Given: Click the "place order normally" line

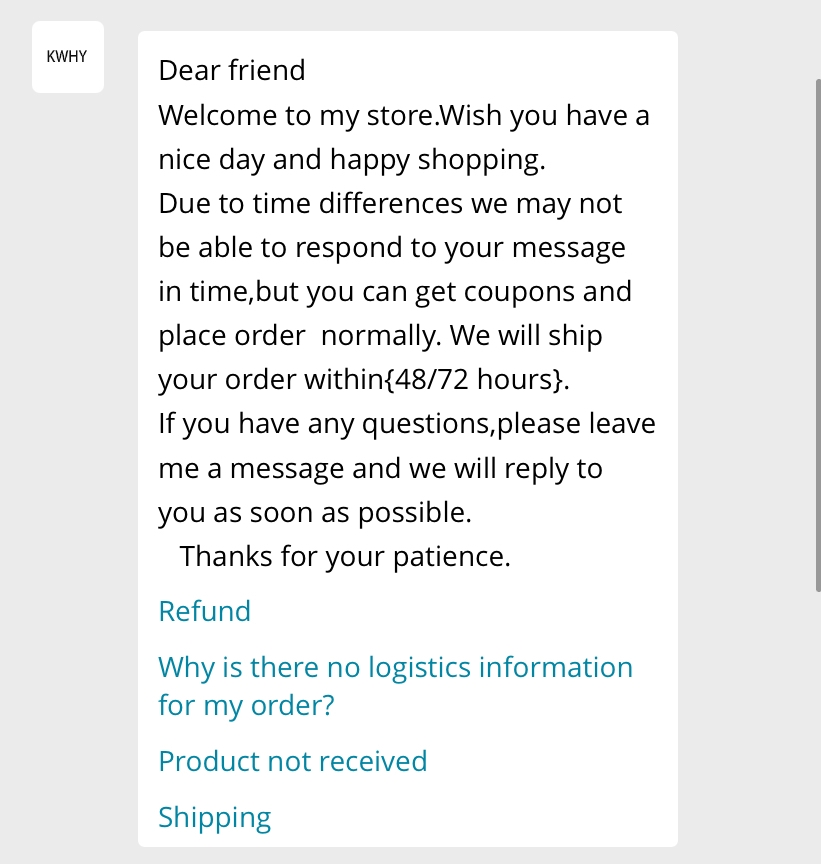Looking at the screenshot, I should (x=380, y=335).
